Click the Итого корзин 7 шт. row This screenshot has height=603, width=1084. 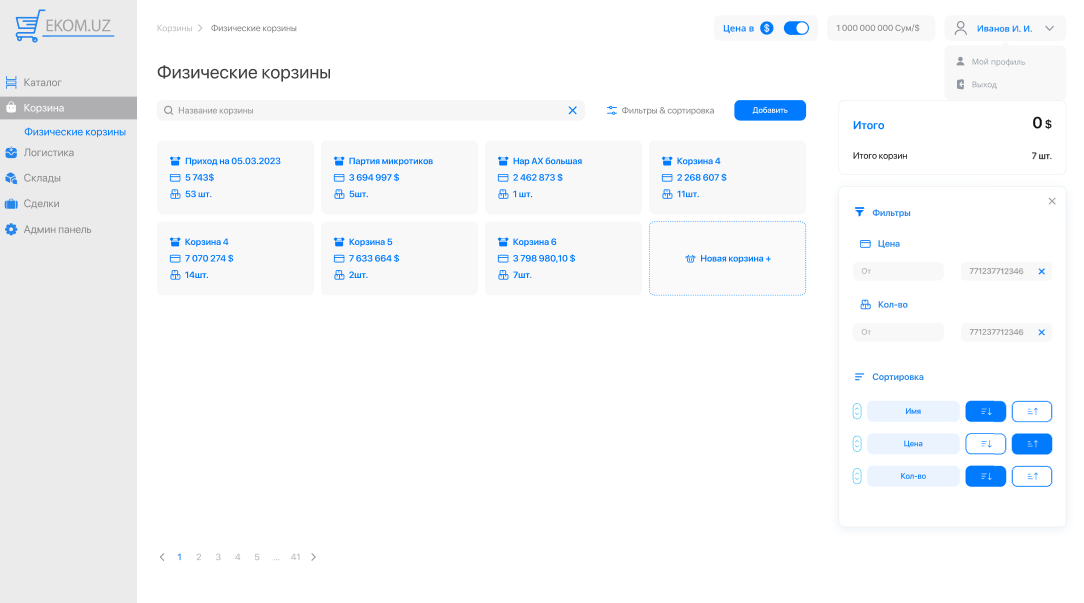(952, 156)
